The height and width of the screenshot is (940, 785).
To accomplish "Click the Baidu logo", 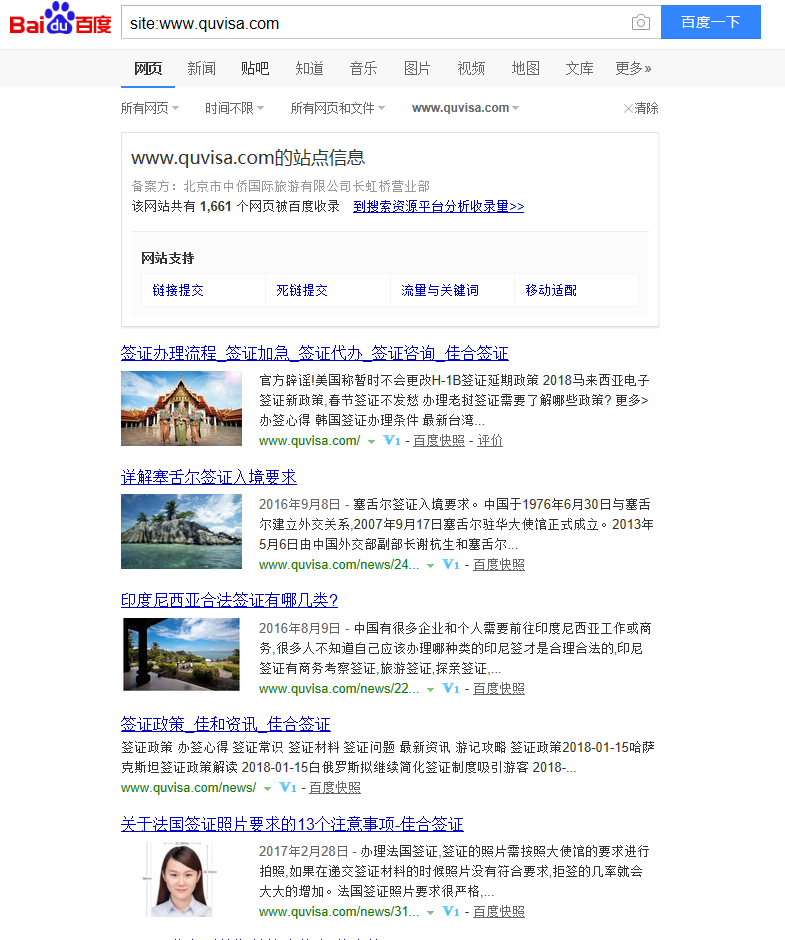I will click(x=61, y=19).
